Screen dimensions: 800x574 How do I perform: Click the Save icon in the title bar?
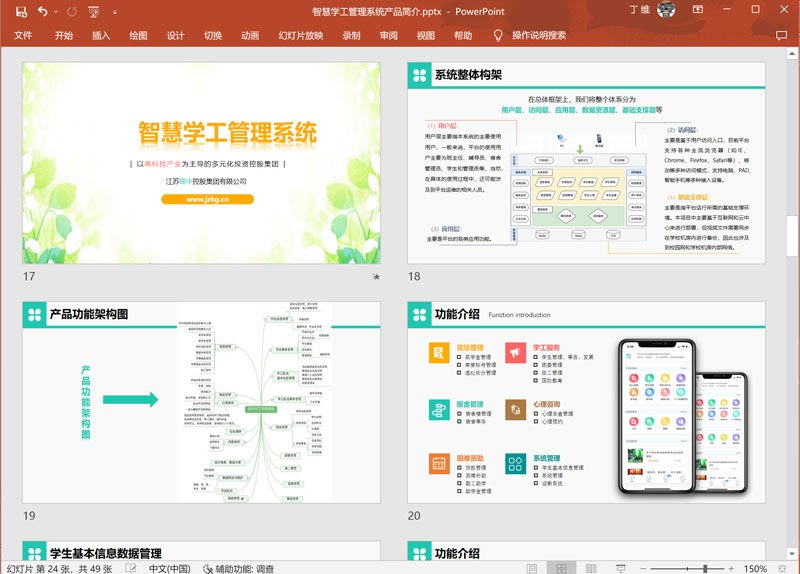click(x=21, y=11)
